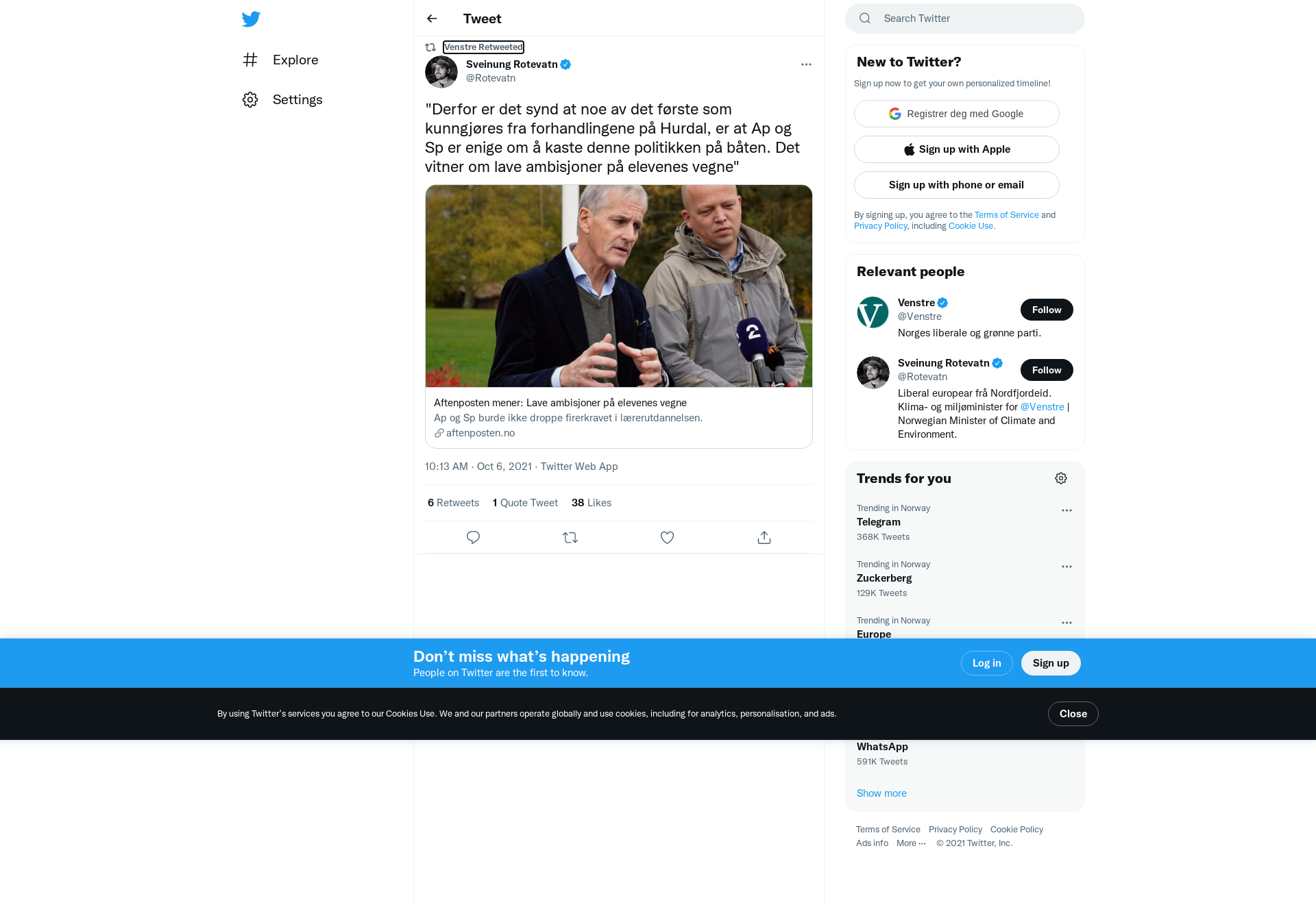
Task: Open Trends settings gear icon
Action: [x=1061, y=478]
